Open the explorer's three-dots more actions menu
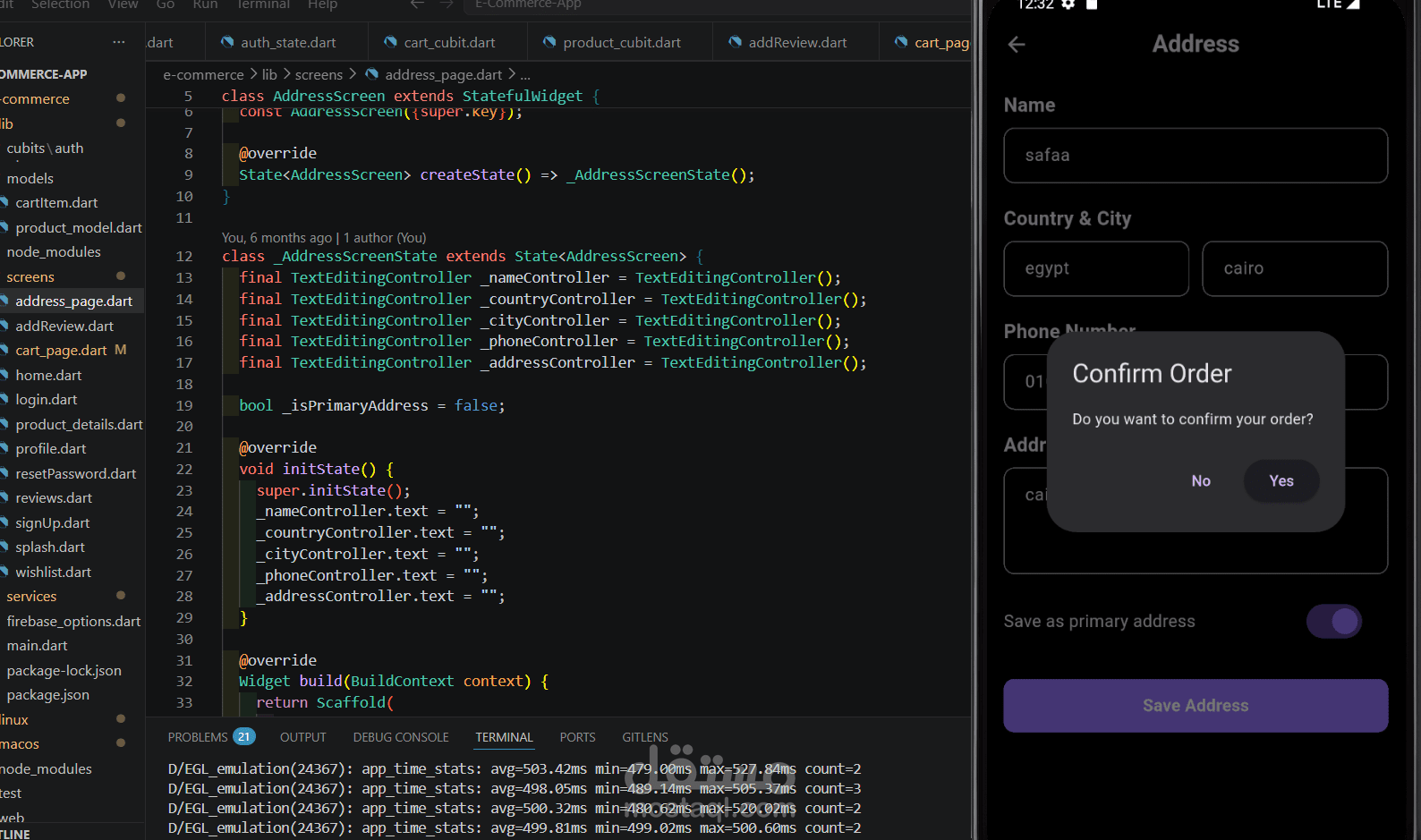The width and height of the screenshot is (1421, 840). (x=119, y=42)
